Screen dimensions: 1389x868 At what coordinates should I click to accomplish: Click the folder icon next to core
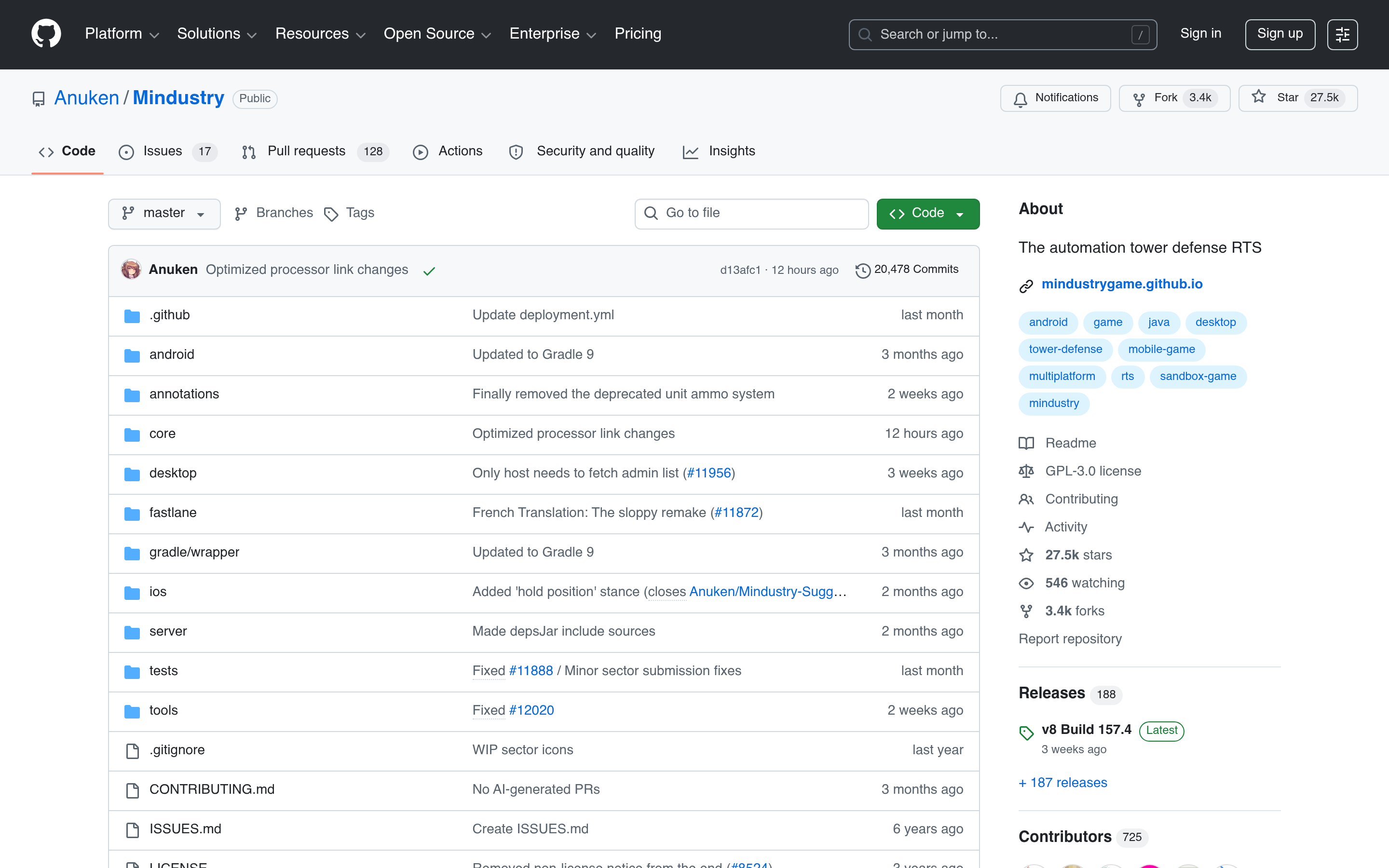(x=132, y=434)
